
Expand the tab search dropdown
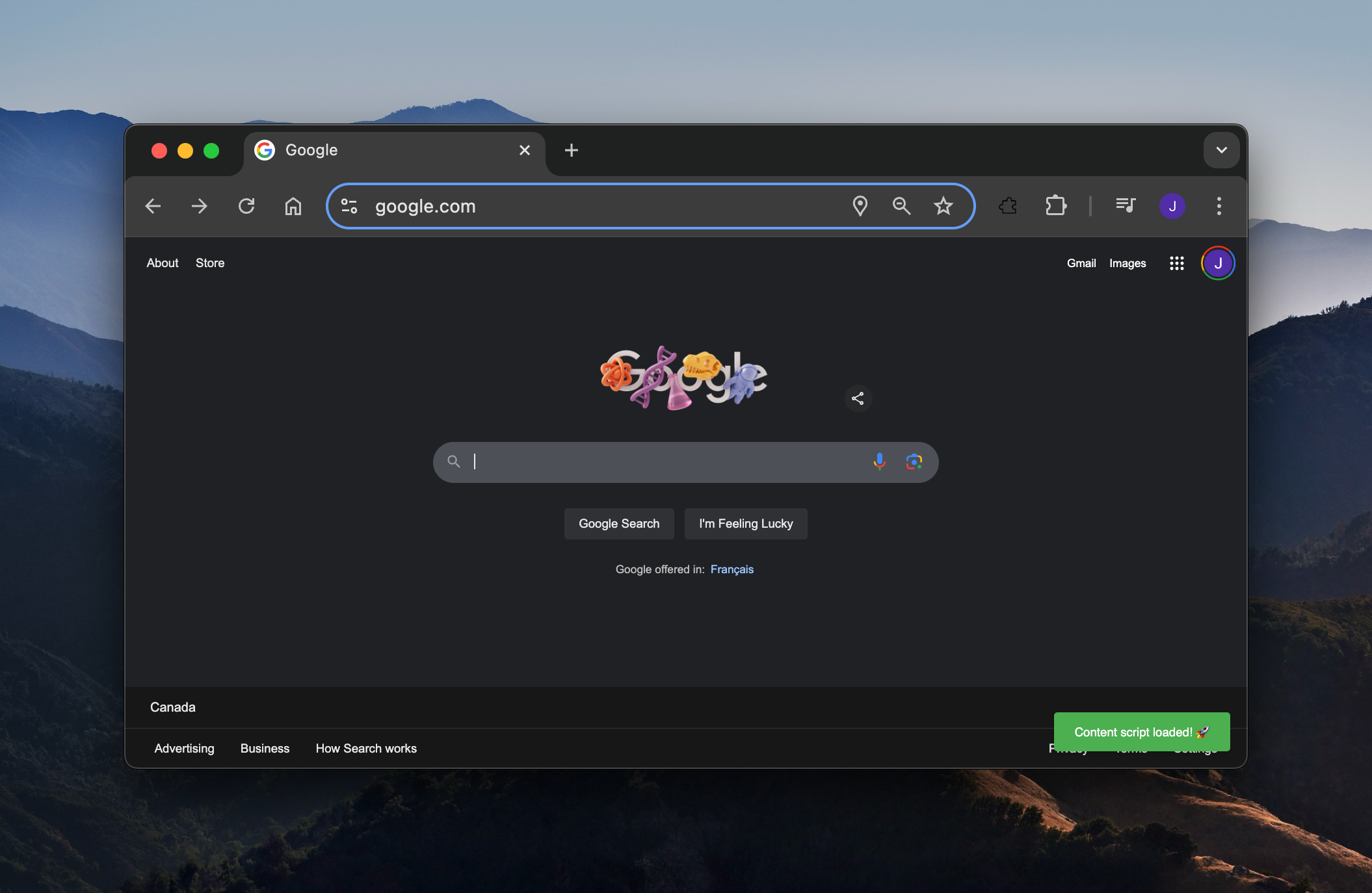pyautogui.click(x=1222, y=150)
